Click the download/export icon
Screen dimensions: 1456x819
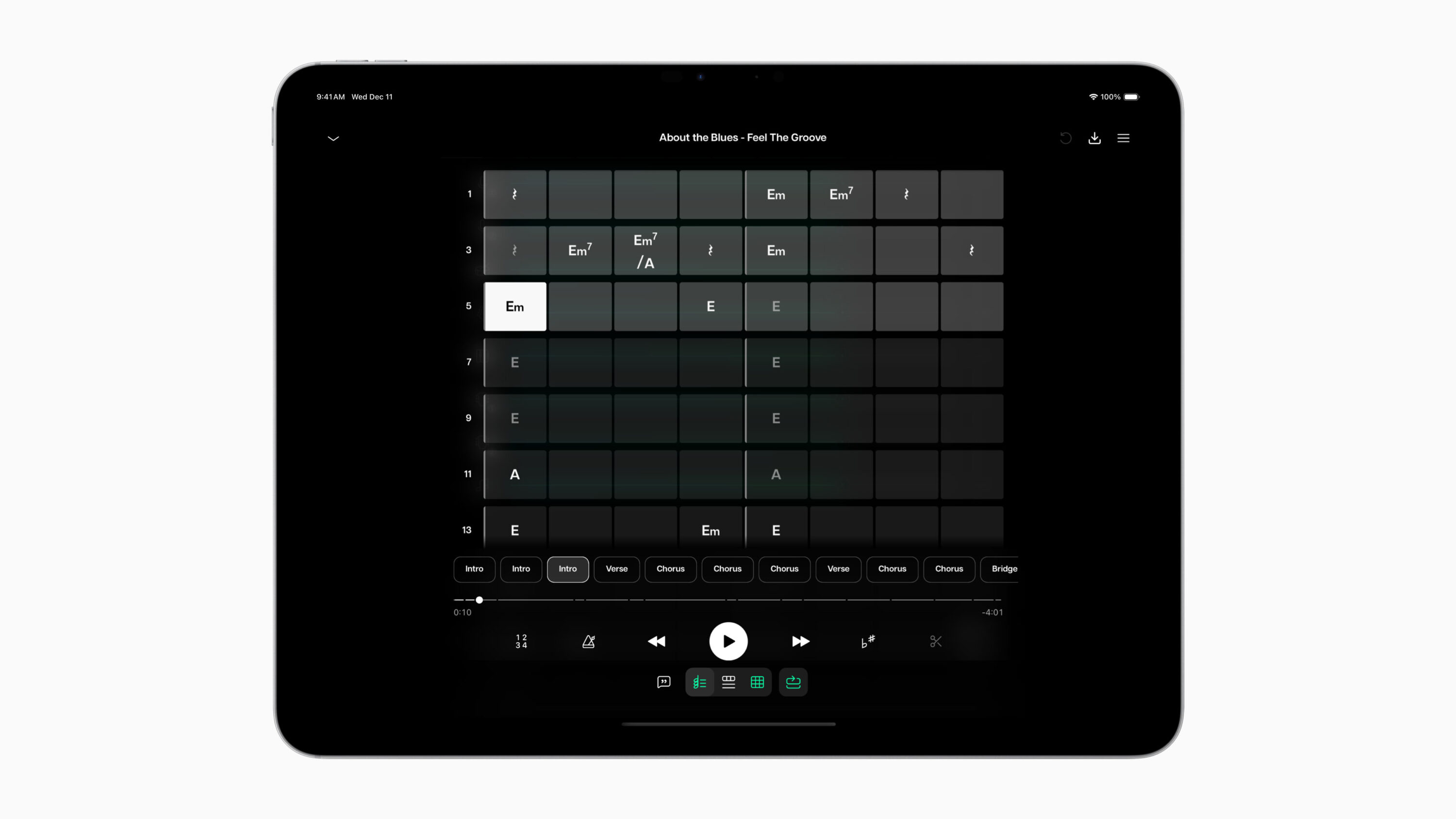1095,138
